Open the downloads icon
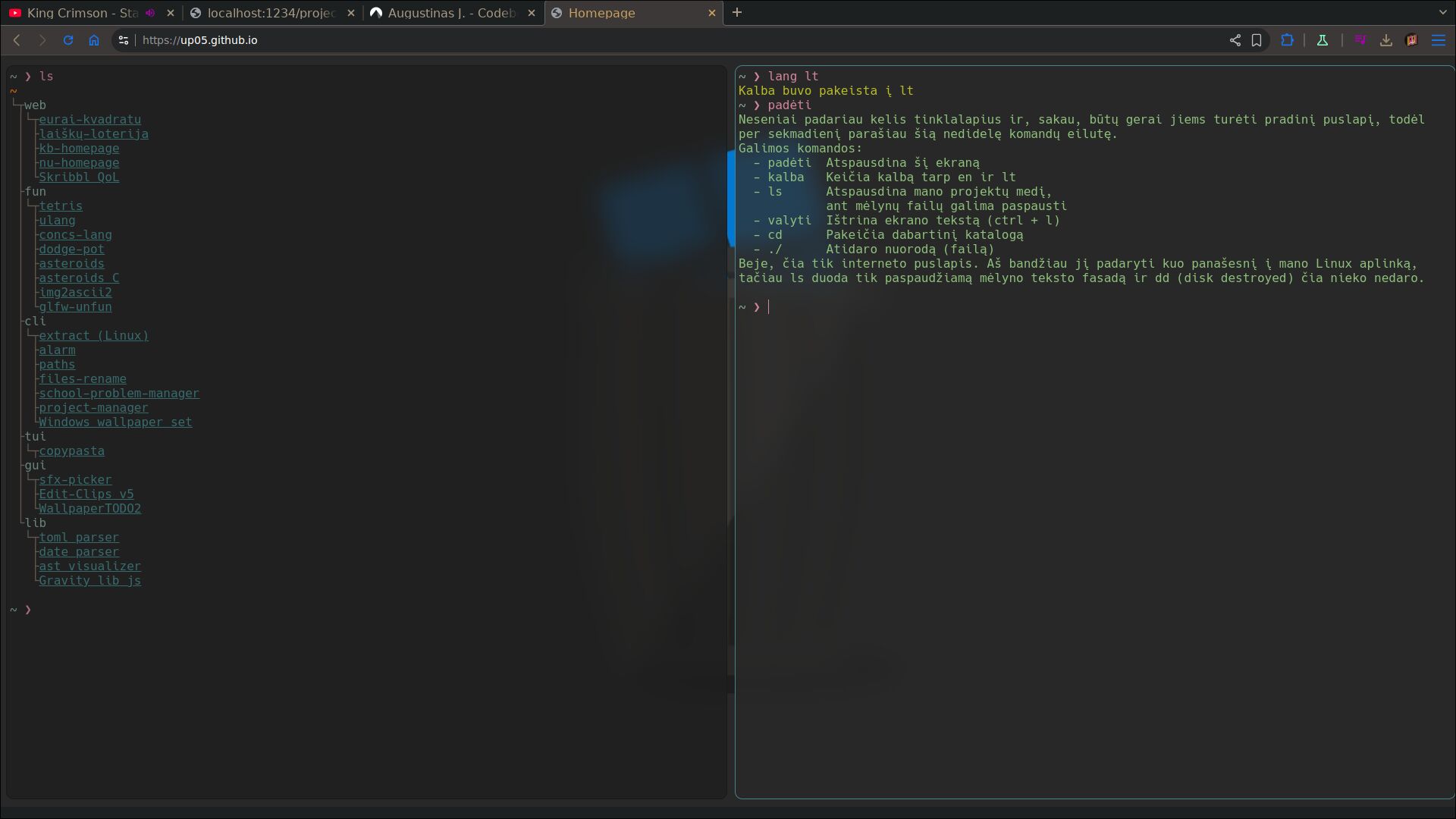 (x=1386, y=40)
